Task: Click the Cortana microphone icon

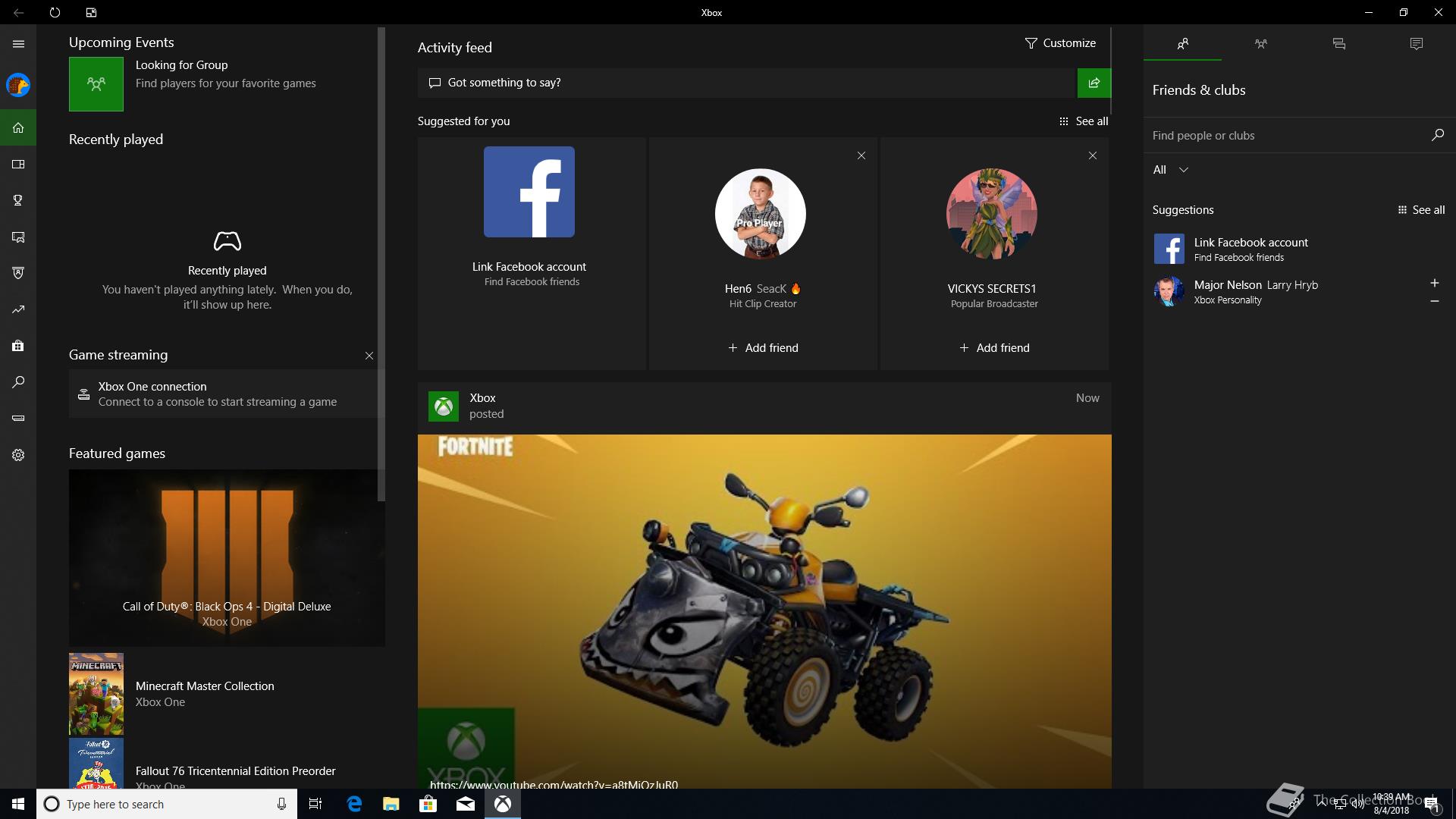Action: pos(281,804)
